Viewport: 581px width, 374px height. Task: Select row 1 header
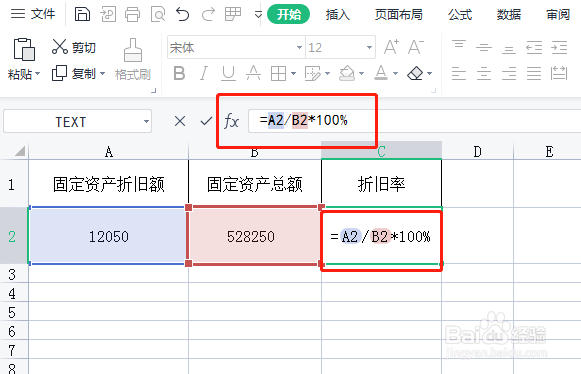14,184
